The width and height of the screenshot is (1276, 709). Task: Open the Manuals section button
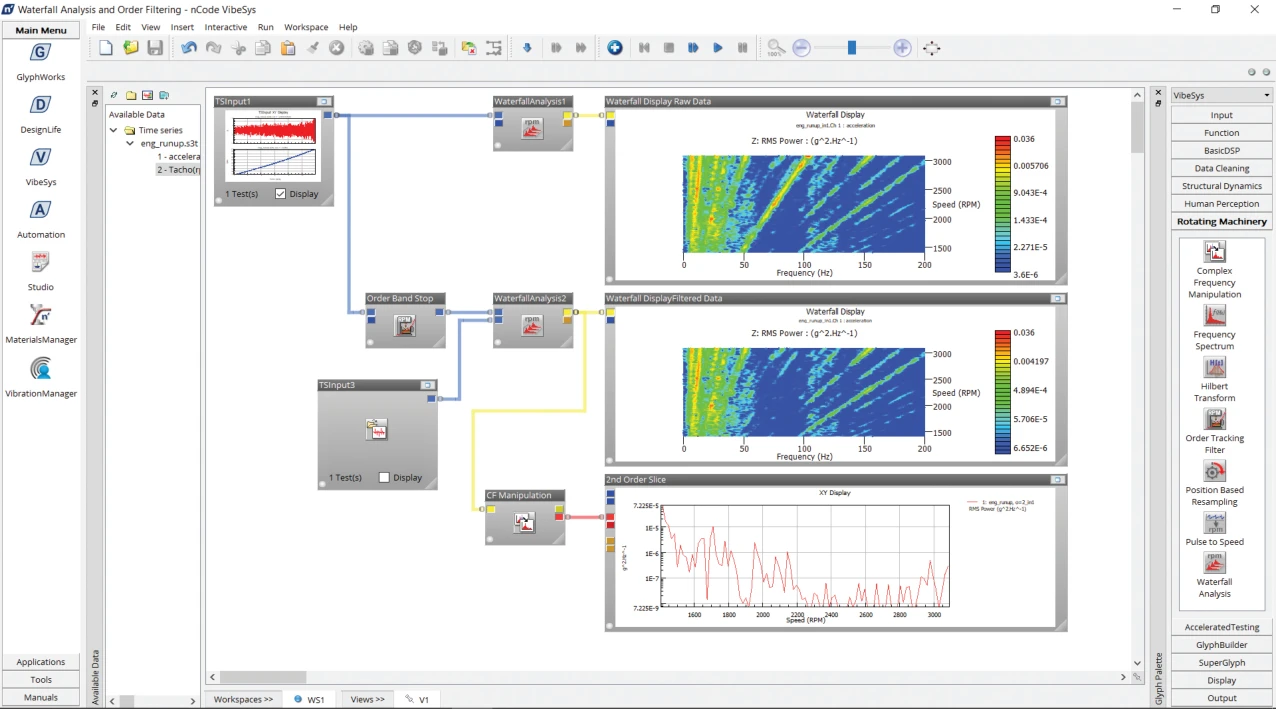point(41,697)
